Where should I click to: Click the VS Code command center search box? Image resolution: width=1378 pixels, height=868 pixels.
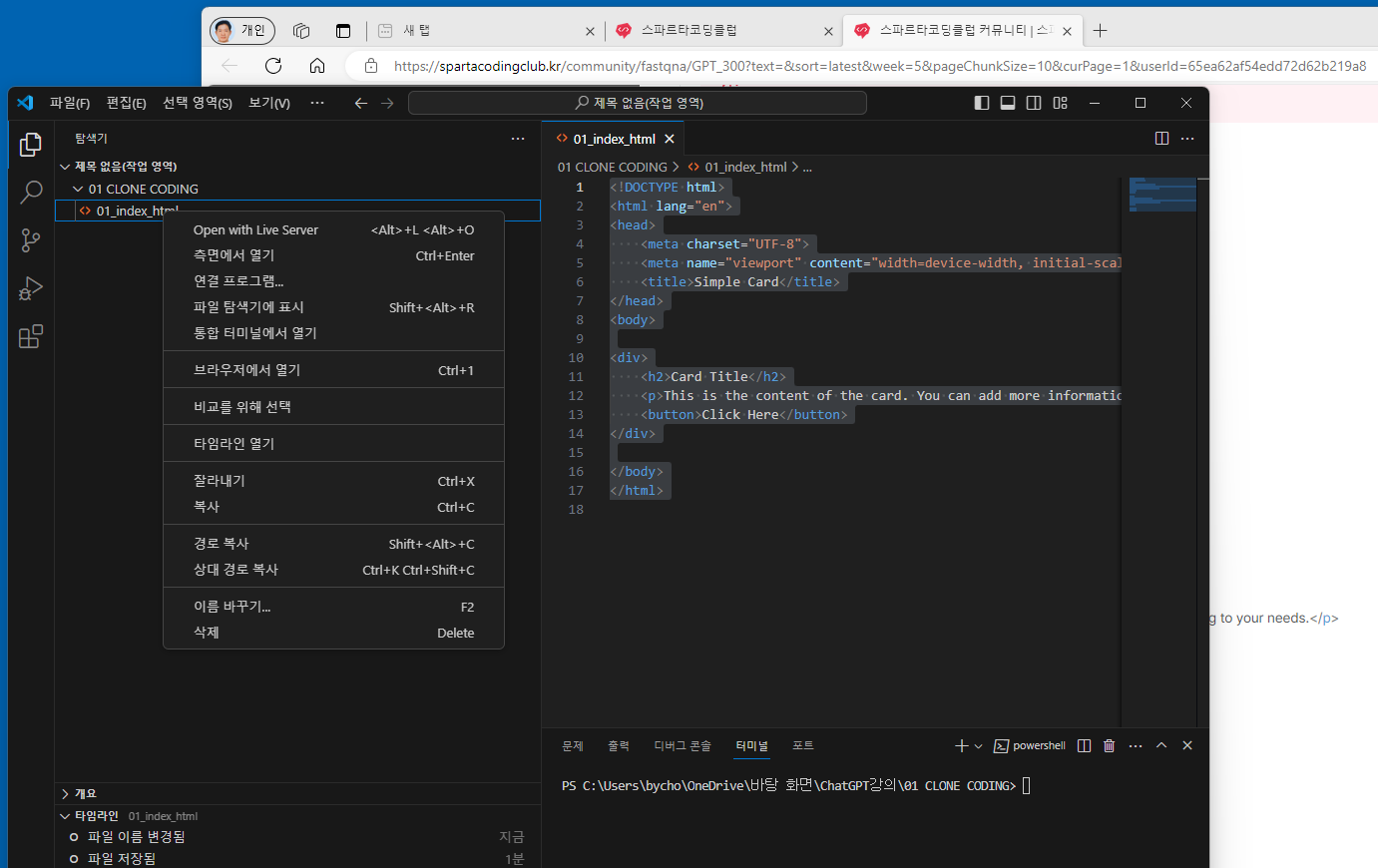[x=638, y=103]
